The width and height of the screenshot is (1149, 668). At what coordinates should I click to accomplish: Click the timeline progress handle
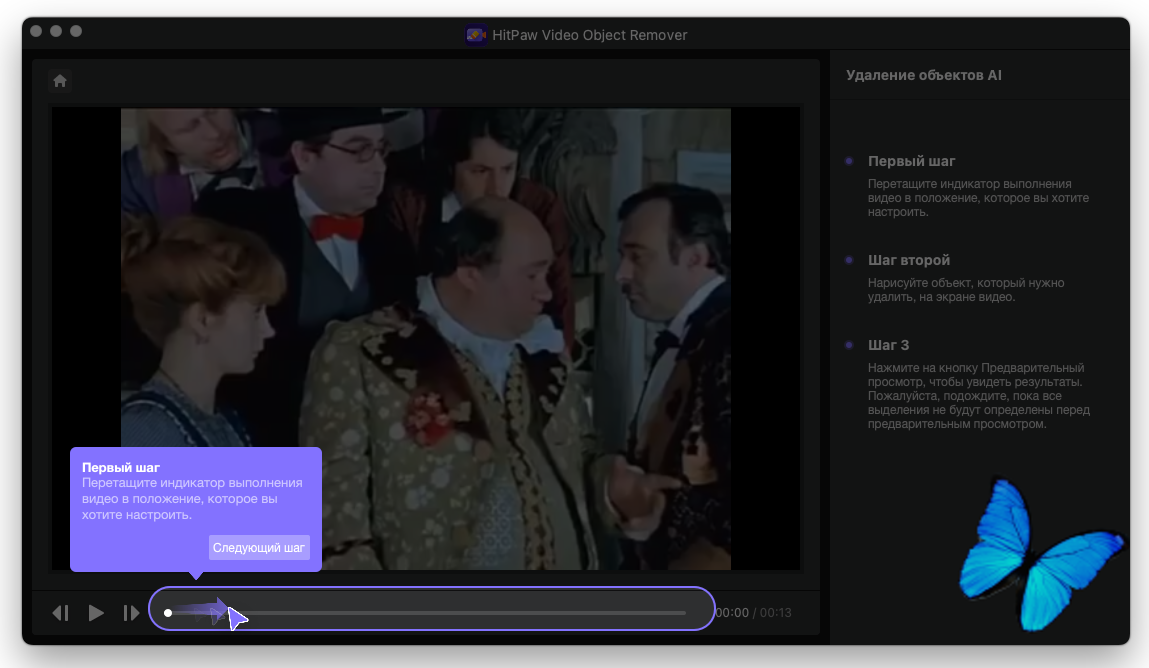click(x=168, y=613)
